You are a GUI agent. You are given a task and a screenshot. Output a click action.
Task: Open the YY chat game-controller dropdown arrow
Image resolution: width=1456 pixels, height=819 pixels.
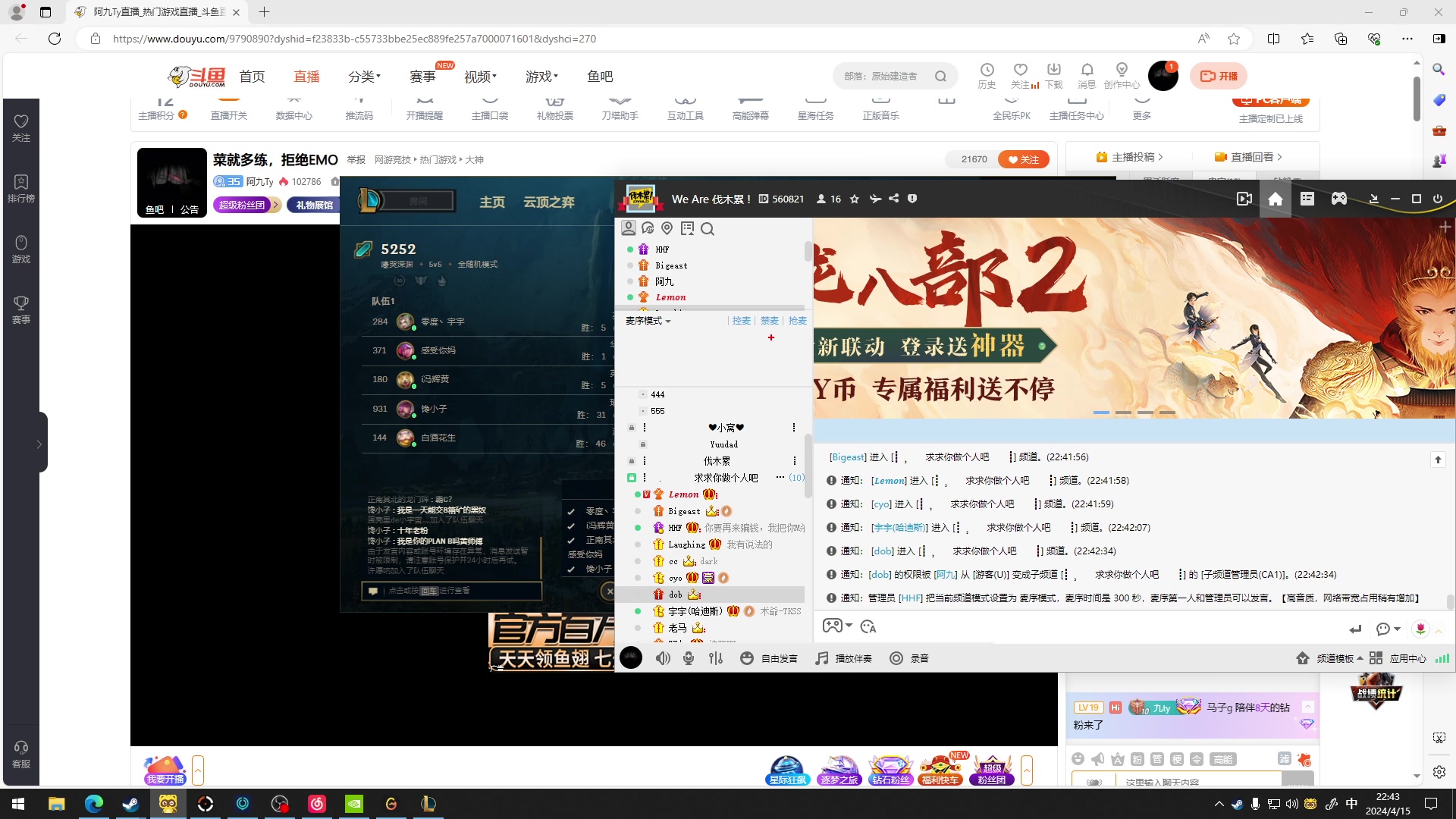coord(849,626)
